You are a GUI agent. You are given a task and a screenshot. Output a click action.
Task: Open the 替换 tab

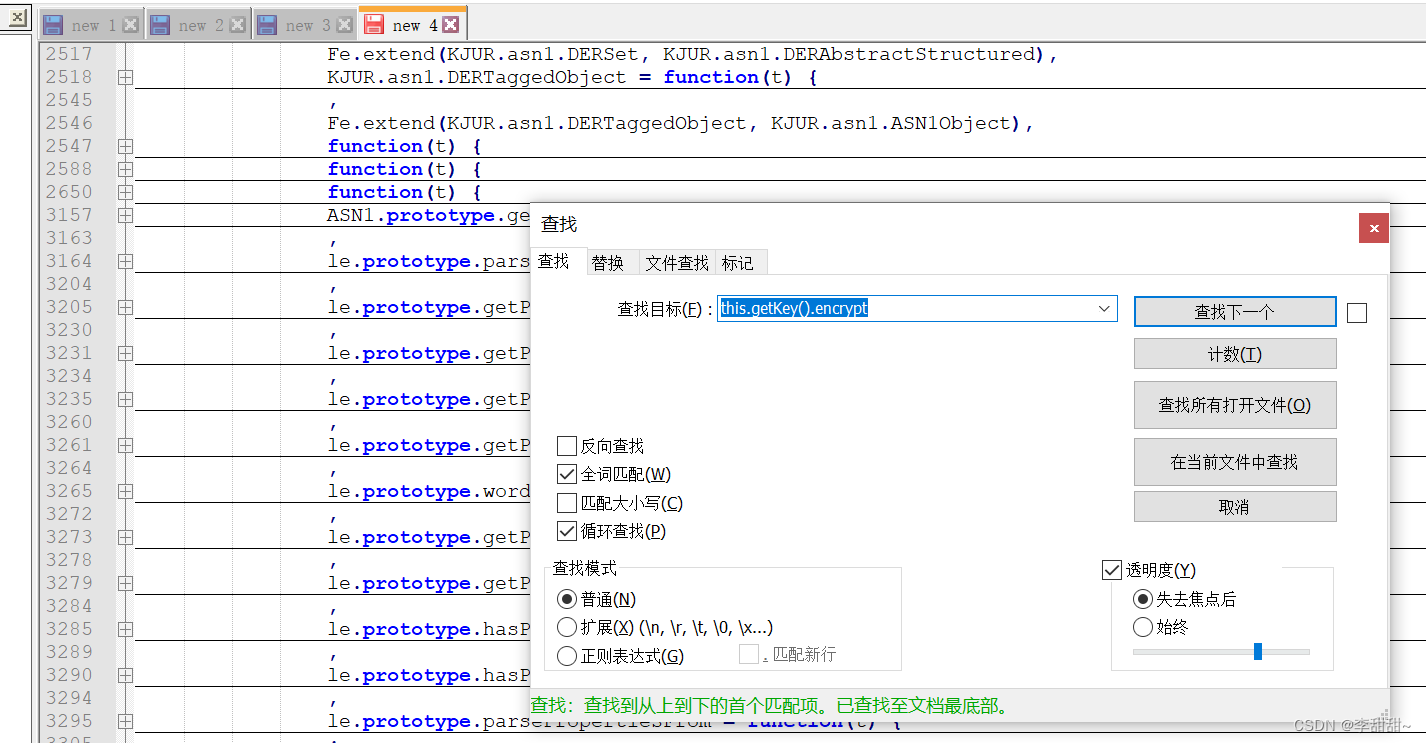pyautogui.click(x=608, y=262)
